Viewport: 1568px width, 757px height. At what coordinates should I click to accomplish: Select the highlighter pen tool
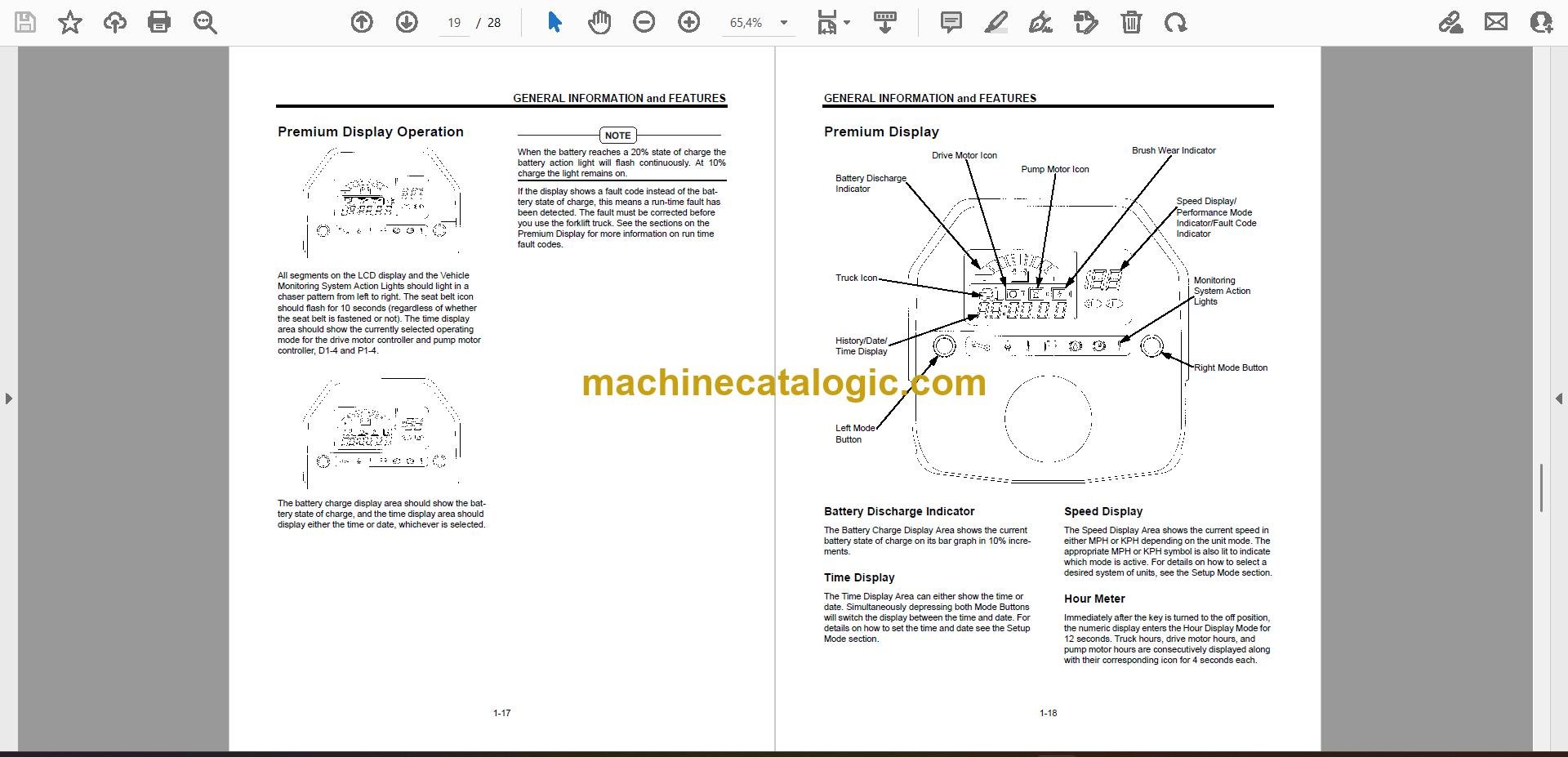click(x=996, y=22)
